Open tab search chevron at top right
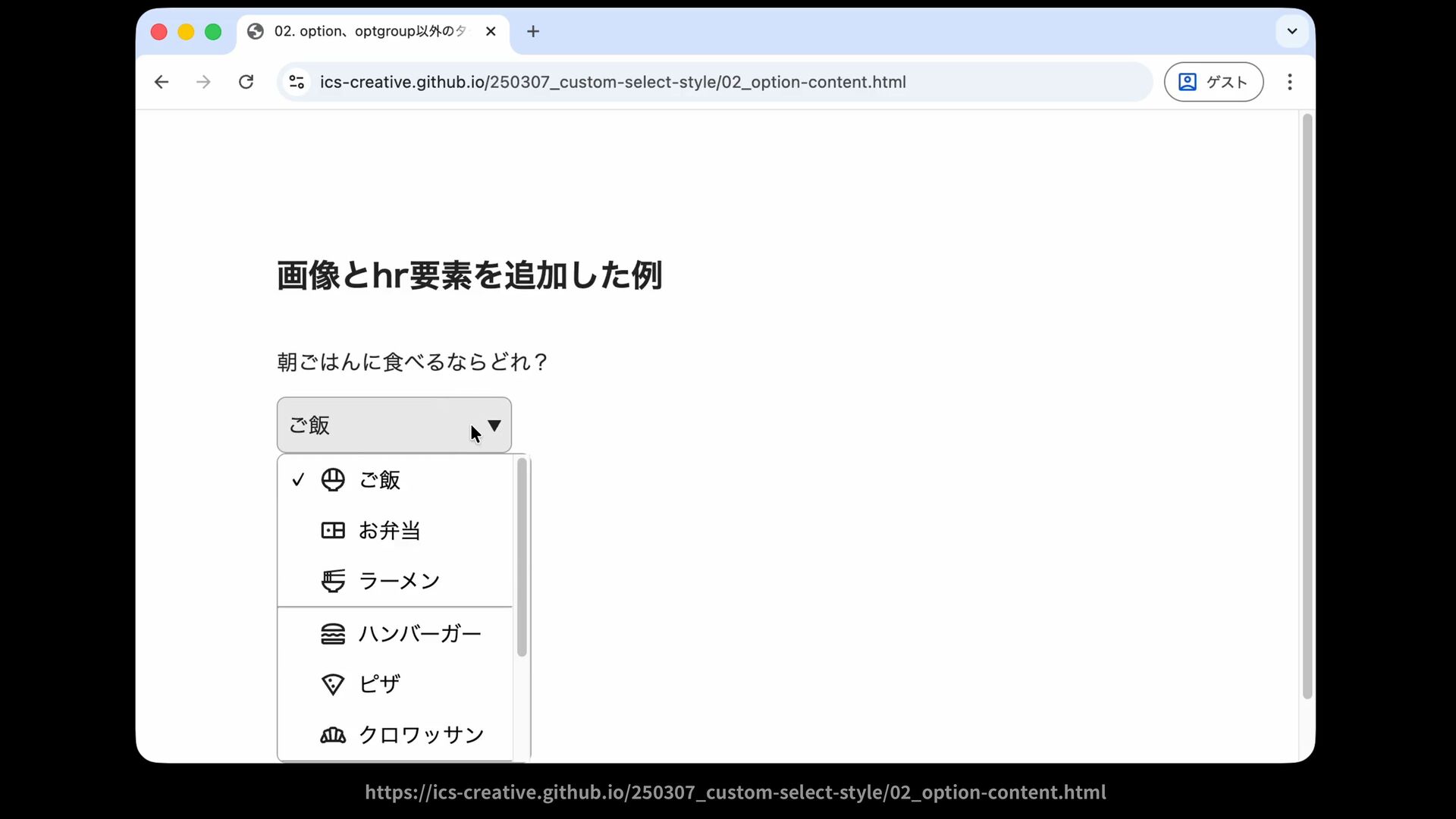1456x819 pixels. [x=1292, y=31]
